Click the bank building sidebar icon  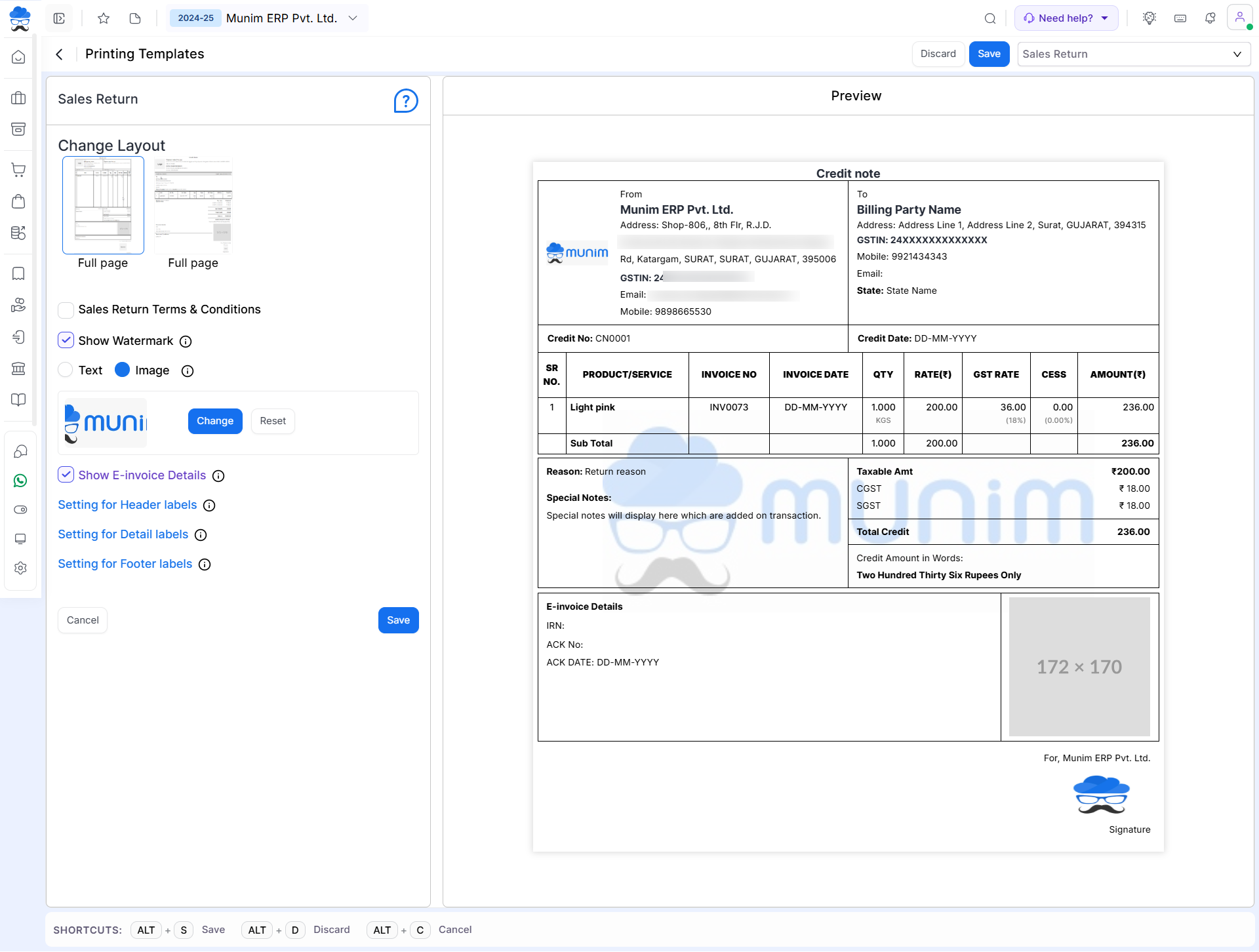[x=18, y=368]
